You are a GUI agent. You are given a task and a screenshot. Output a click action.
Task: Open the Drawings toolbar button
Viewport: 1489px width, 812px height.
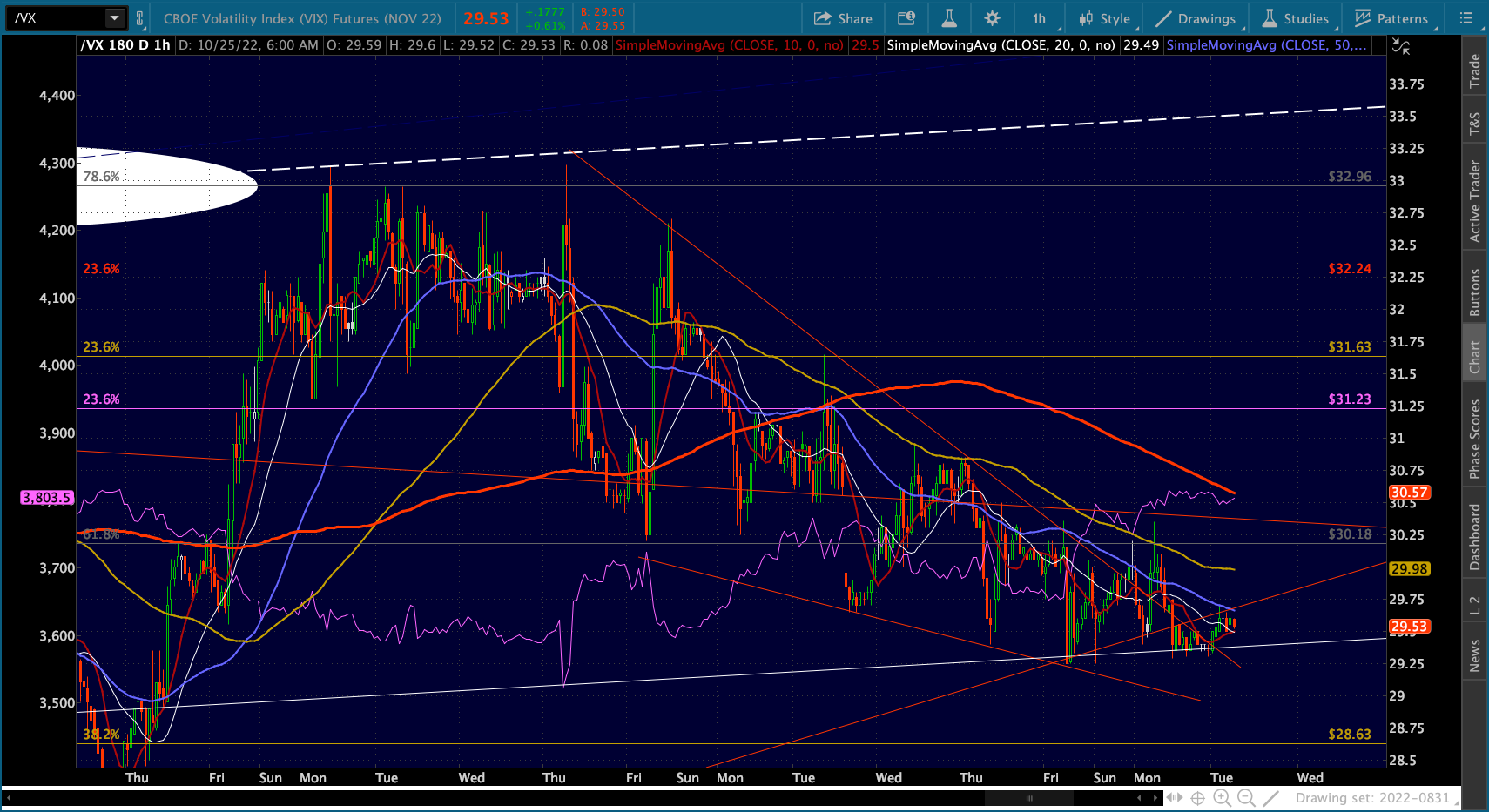point(1196,18)
